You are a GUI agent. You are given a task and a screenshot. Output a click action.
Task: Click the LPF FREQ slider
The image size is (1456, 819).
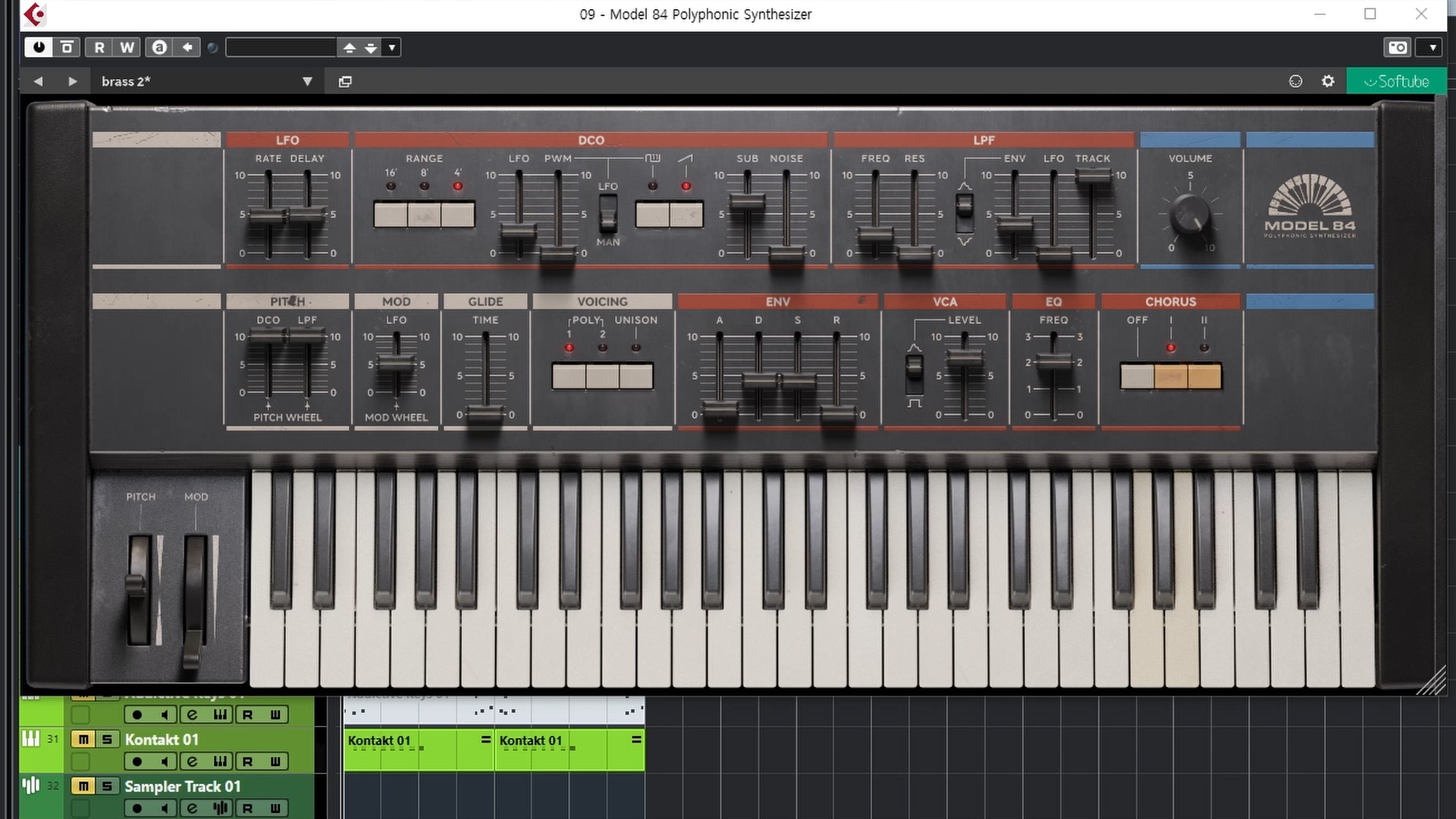click(875, 234)
